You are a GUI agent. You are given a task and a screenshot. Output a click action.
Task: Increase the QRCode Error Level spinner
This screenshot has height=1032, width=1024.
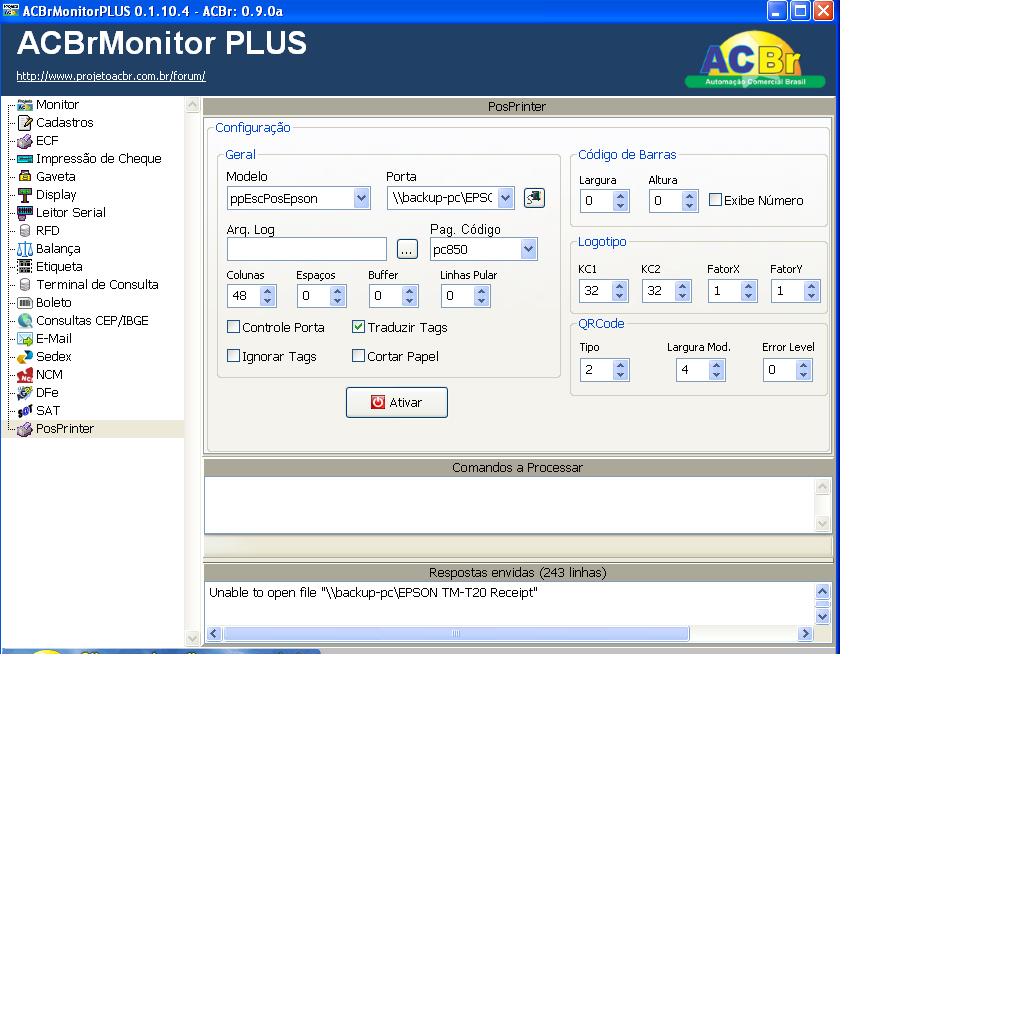click(x=803, y=365)
